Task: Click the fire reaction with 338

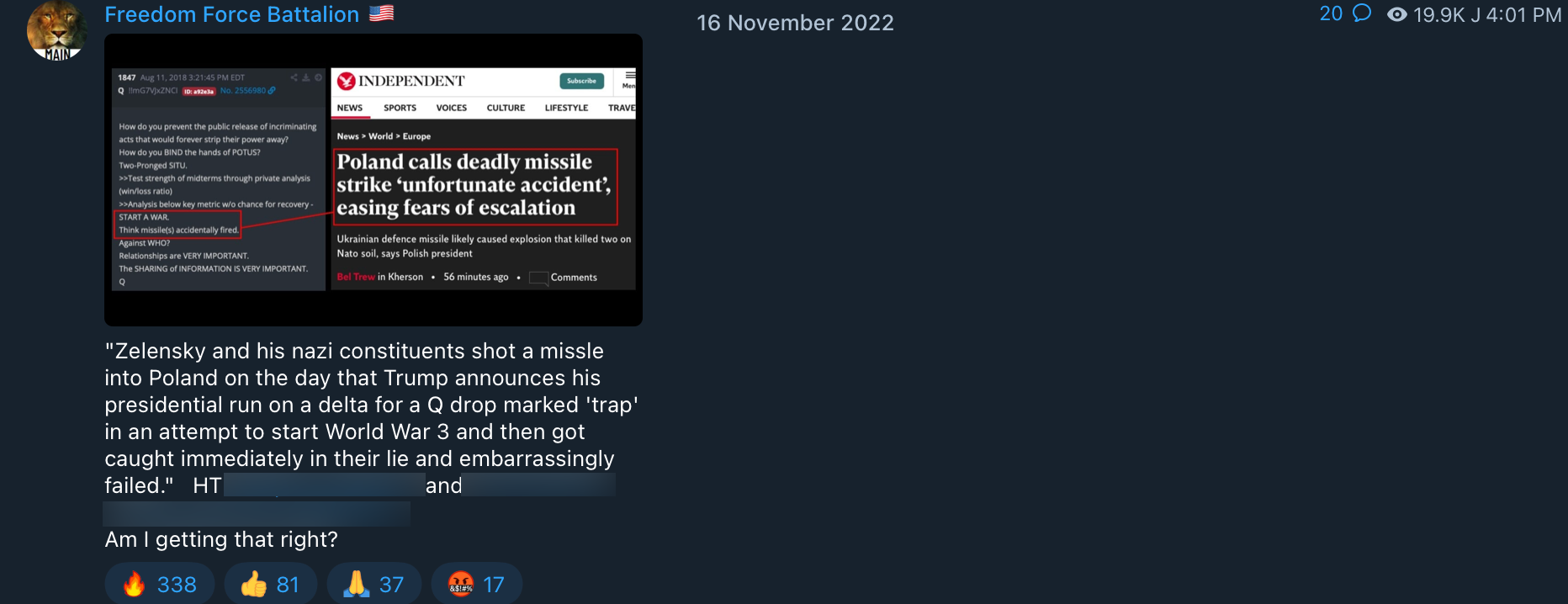Action: click(x=160, y=584)
